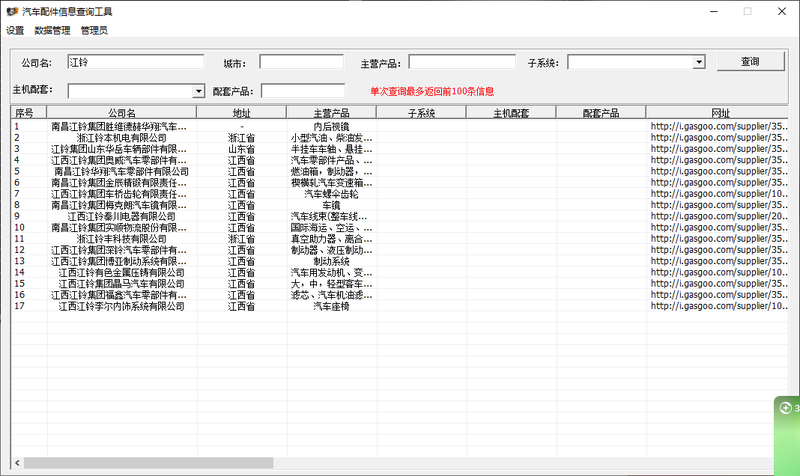Viewport: 800px width, 476px height.
Task: Click 汽车座椅 product cell in row 17
Action: 331,306
